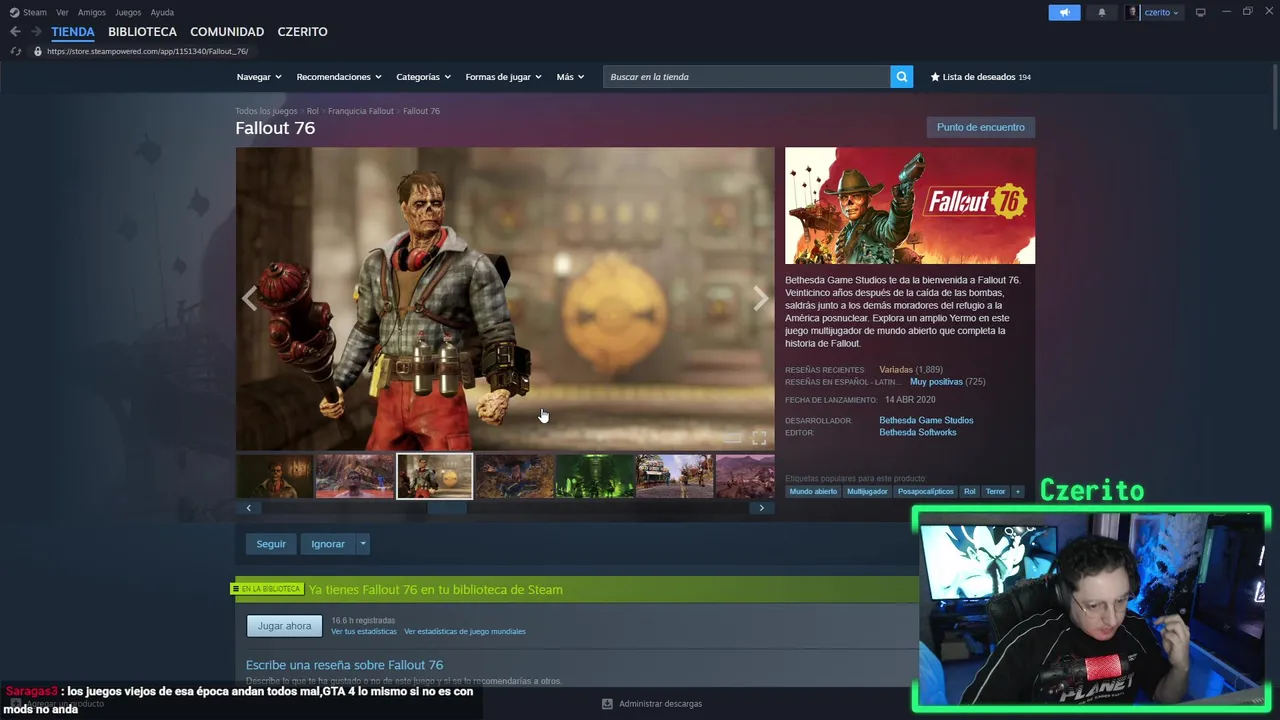
Task: Click the Variadas recent reviews summary
Action: click(x=896, y=370)
